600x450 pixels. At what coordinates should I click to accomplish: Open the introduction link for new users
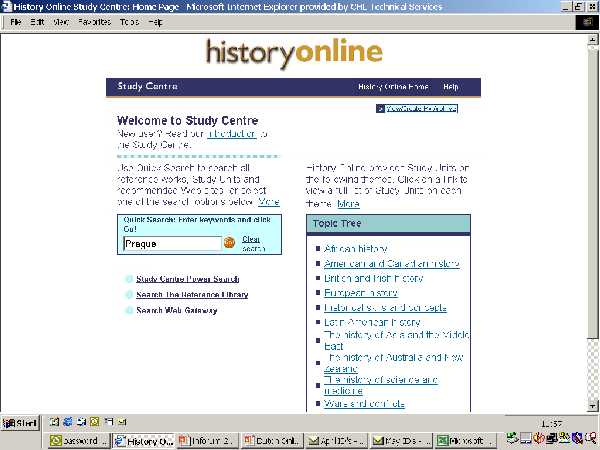(232, 134)
